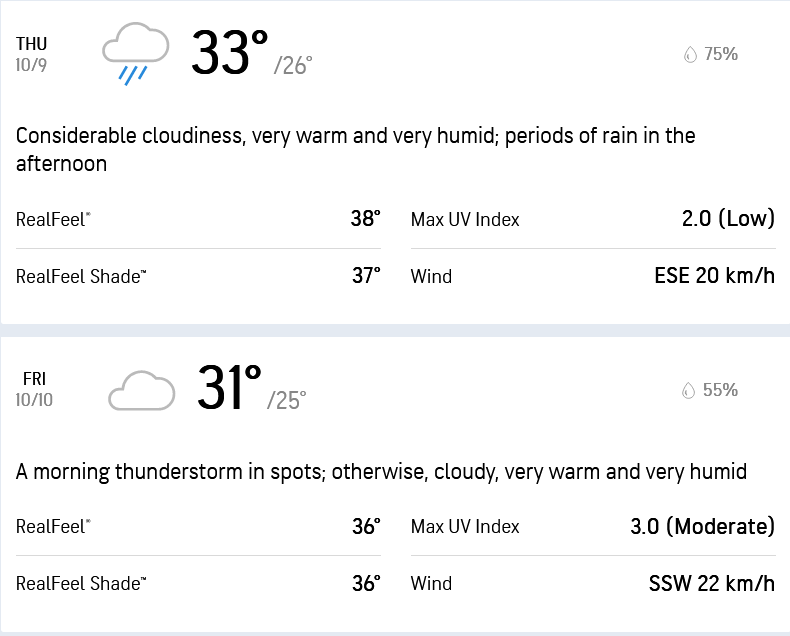
Task: Select Friday's morning thunderstorm description
Action: tap(381, 471)
